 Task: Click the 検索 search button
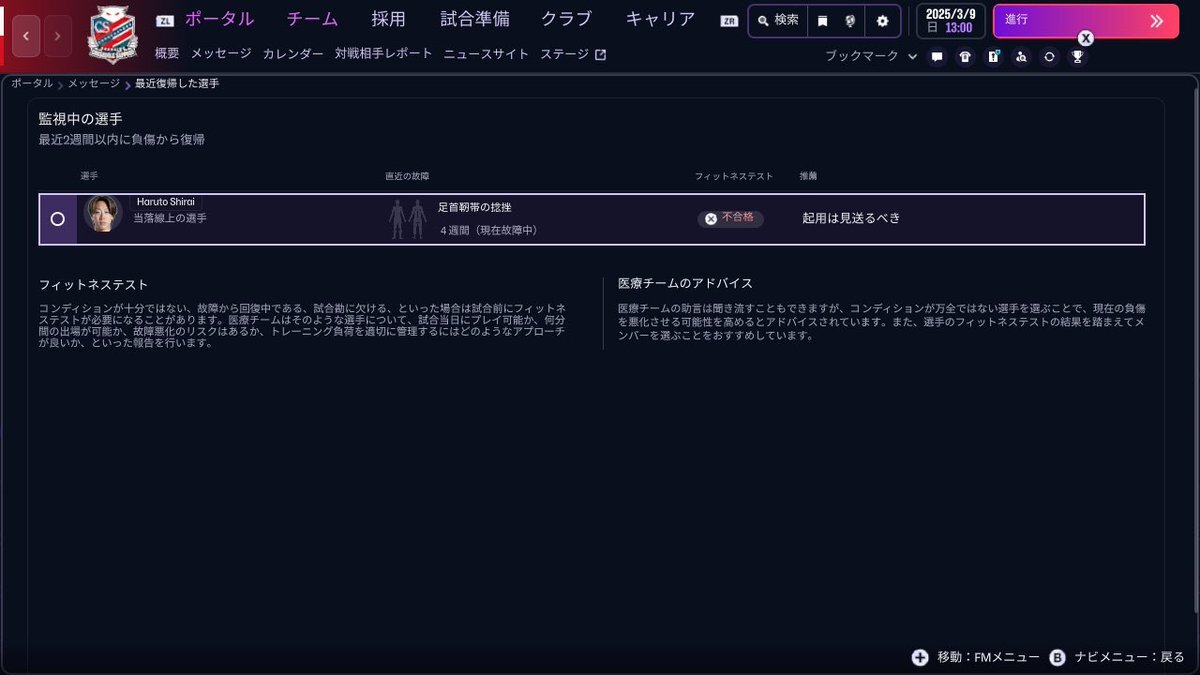tap(777, 21)
